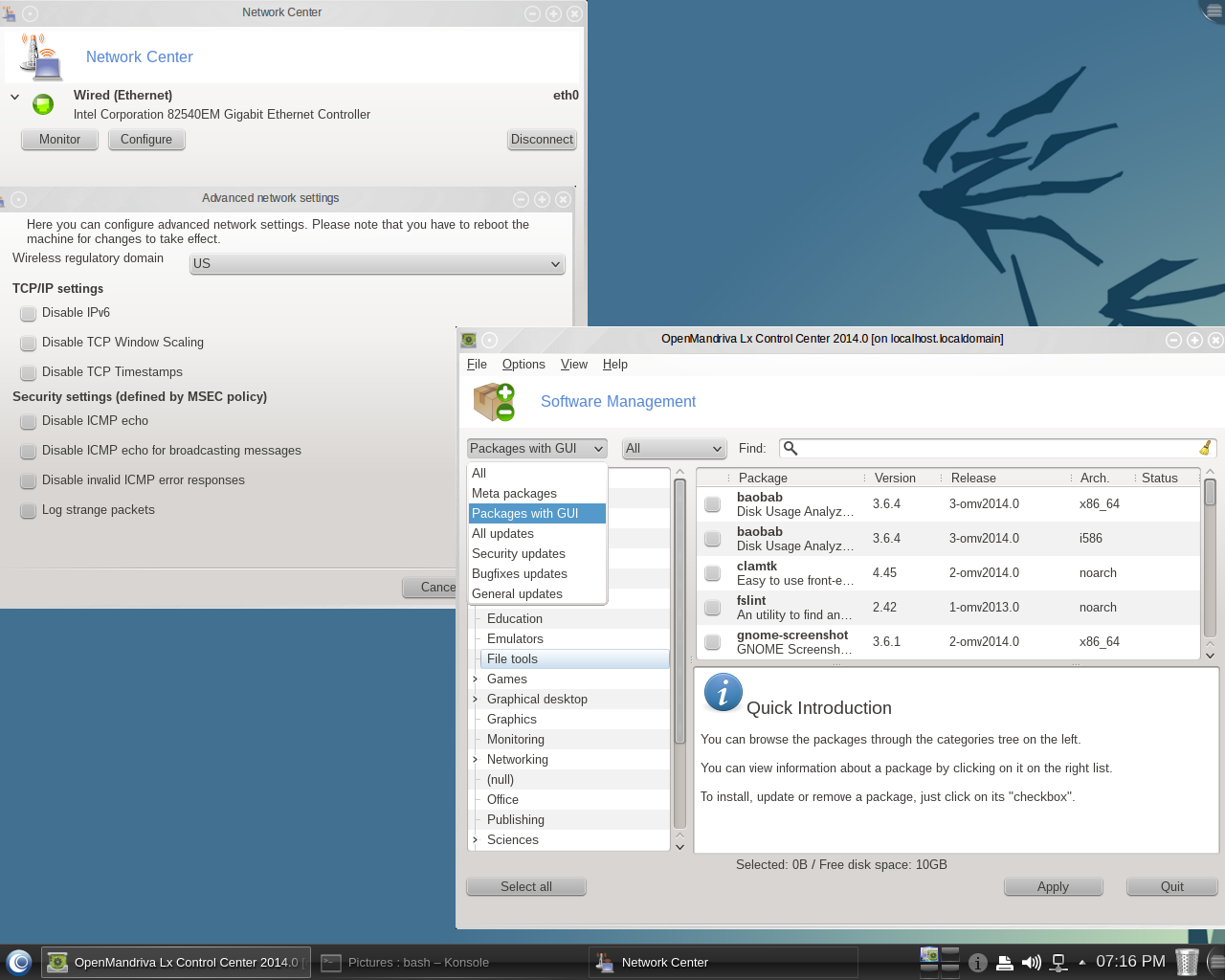Check Disable TCP Window Scaling

pyautogui.click(x=29, y=343)
